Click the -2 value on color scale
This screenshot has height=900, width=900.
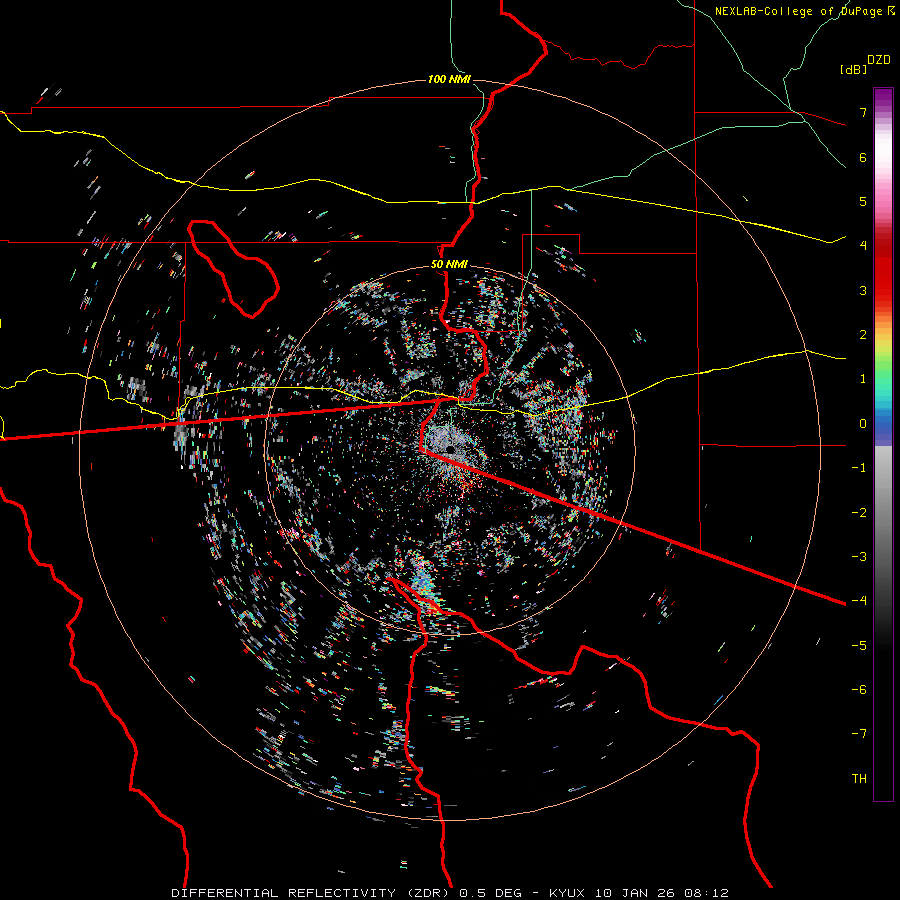coord(859,513)
